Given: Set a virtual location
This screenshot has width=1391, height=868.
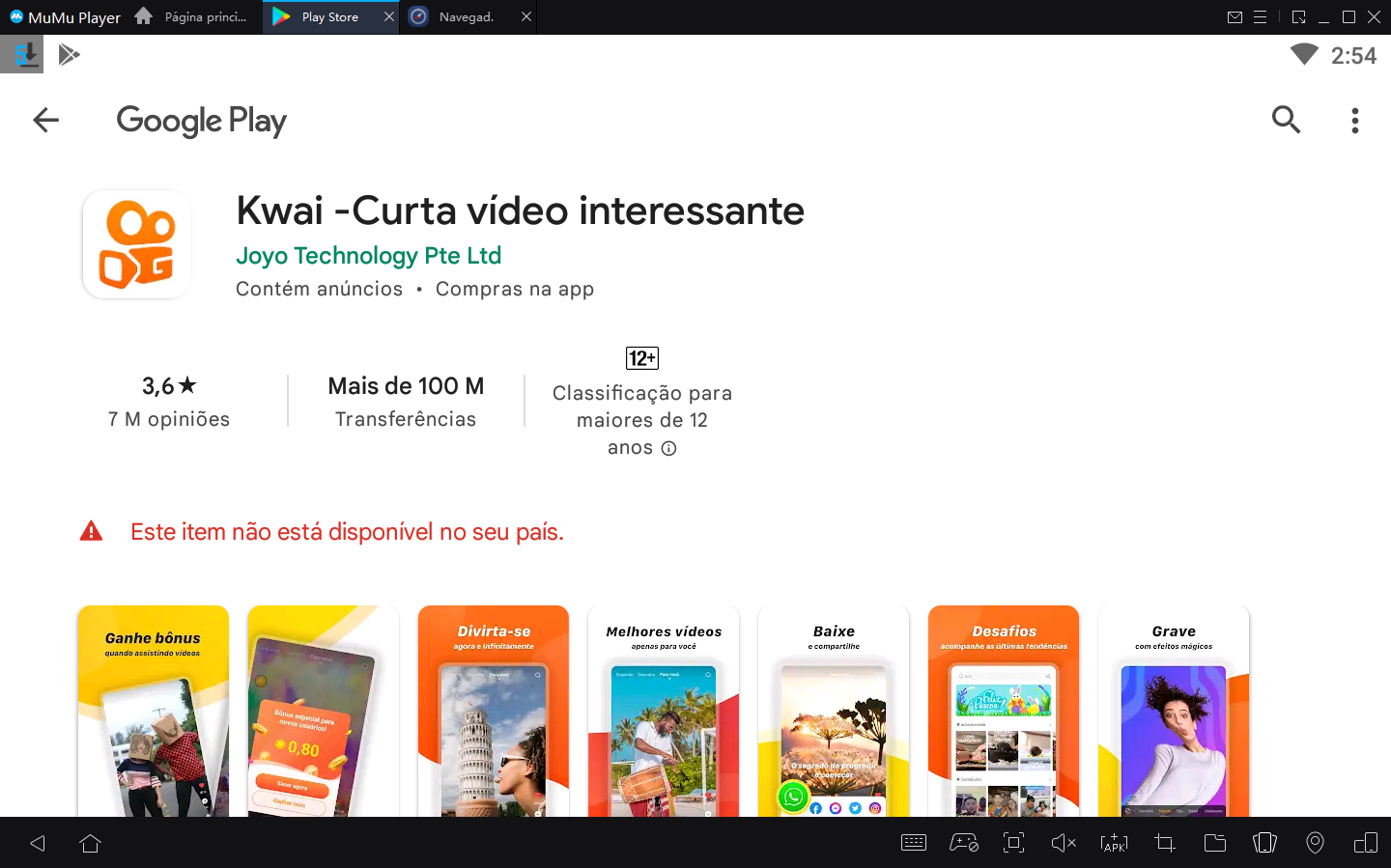Looking at the screenshot, I should (x=1315, y=843).
